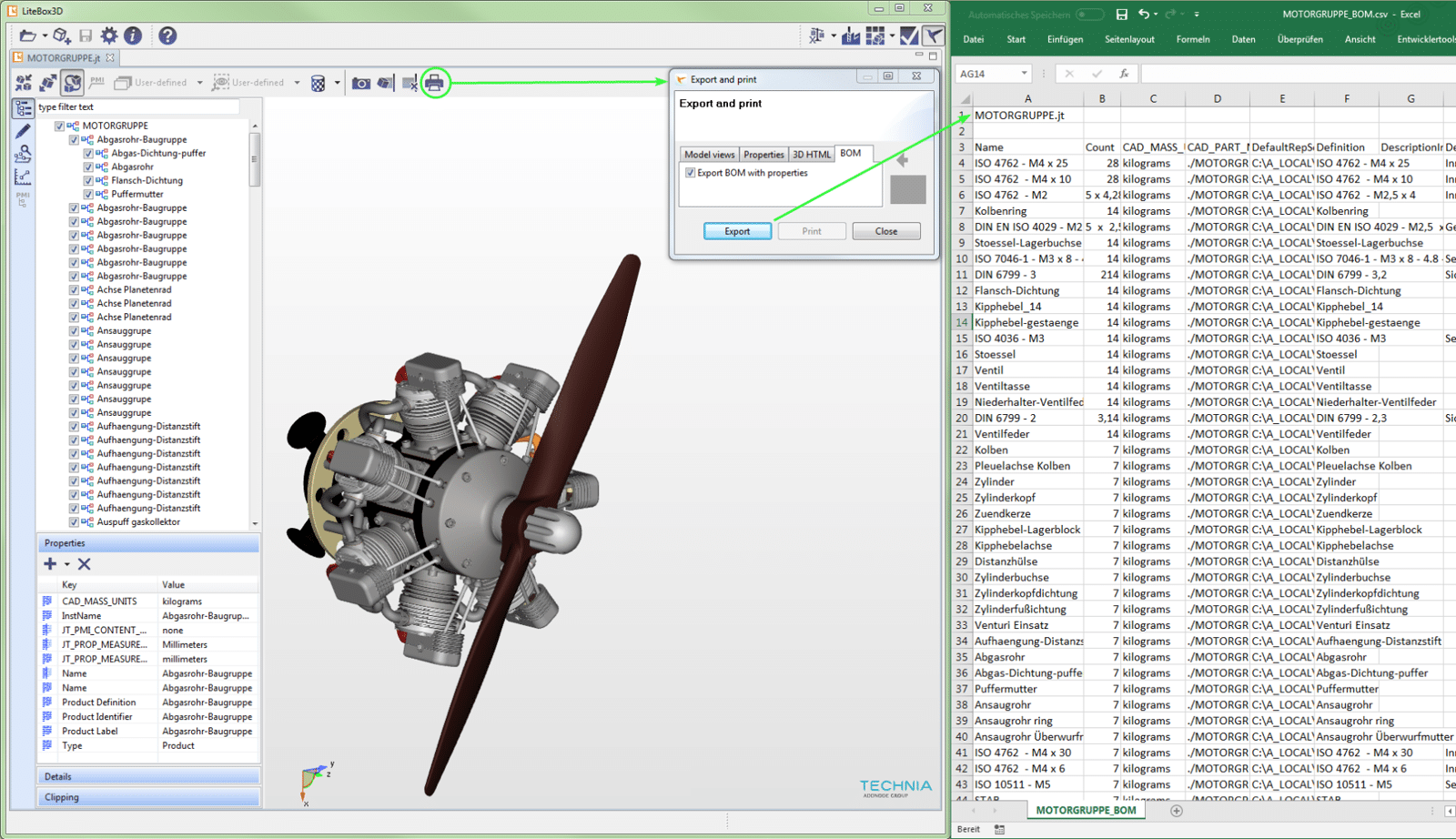Image resolution: width=1456 pixels, height=839 pixels.
Task: Open the checkered cylinder render mode icon
Action: 318,84
